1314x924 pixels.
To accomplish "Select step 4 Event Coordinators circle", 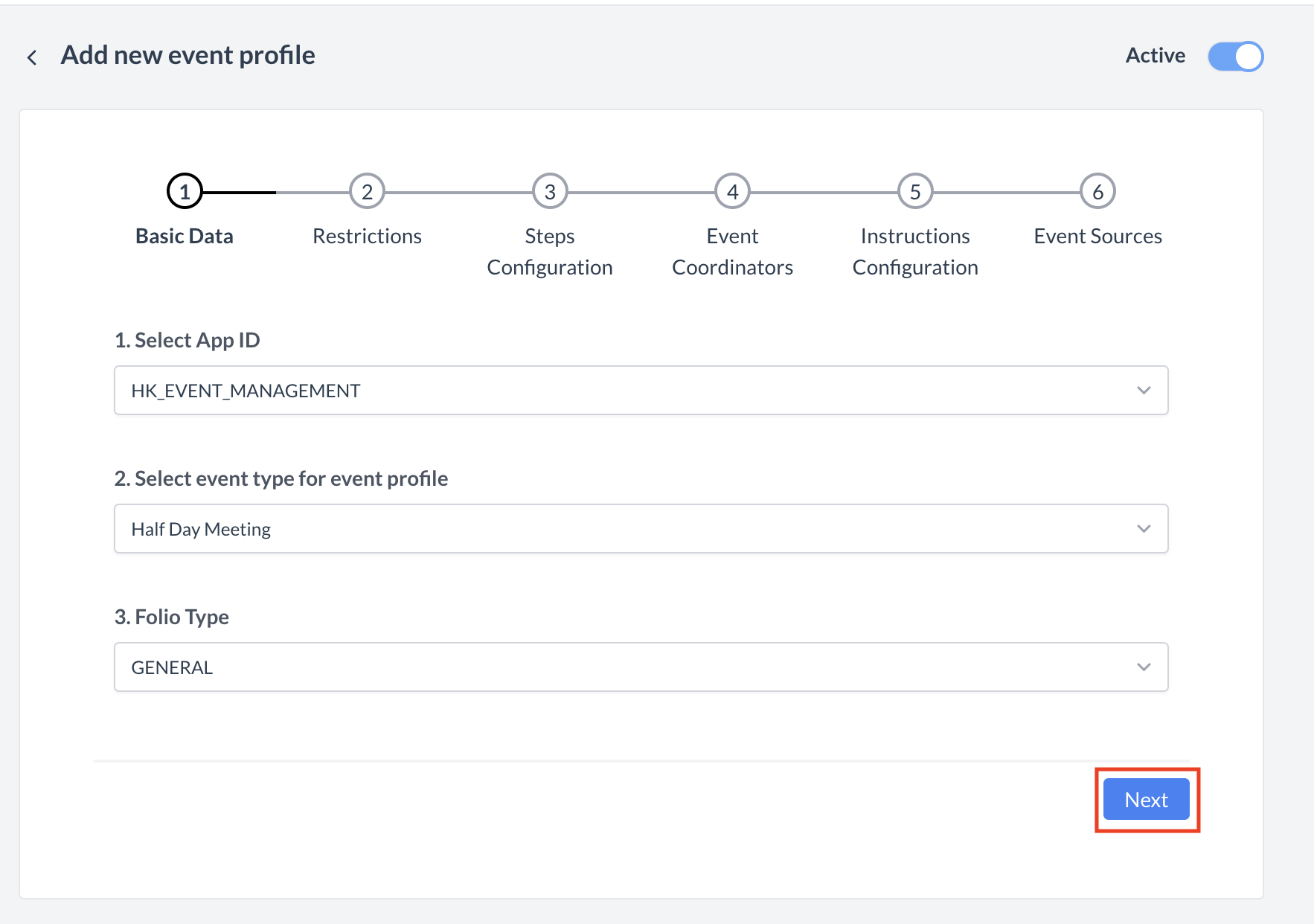I will coord(732,190).
